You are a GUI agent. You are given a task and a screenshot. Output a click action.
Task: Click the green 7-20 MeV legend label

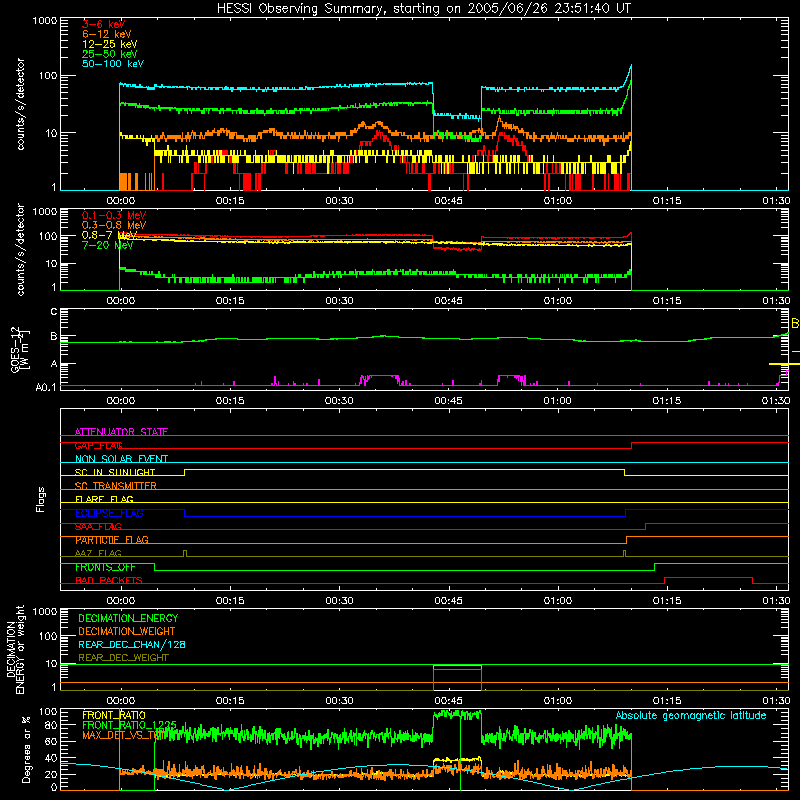click(107, 245)
